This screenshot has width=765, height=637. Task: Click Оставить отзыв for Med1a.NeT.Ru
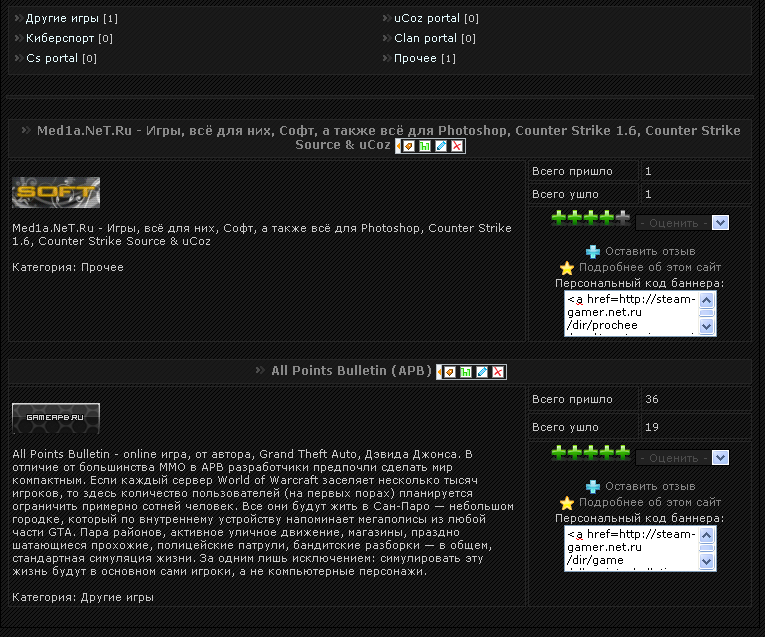point(650,251)
